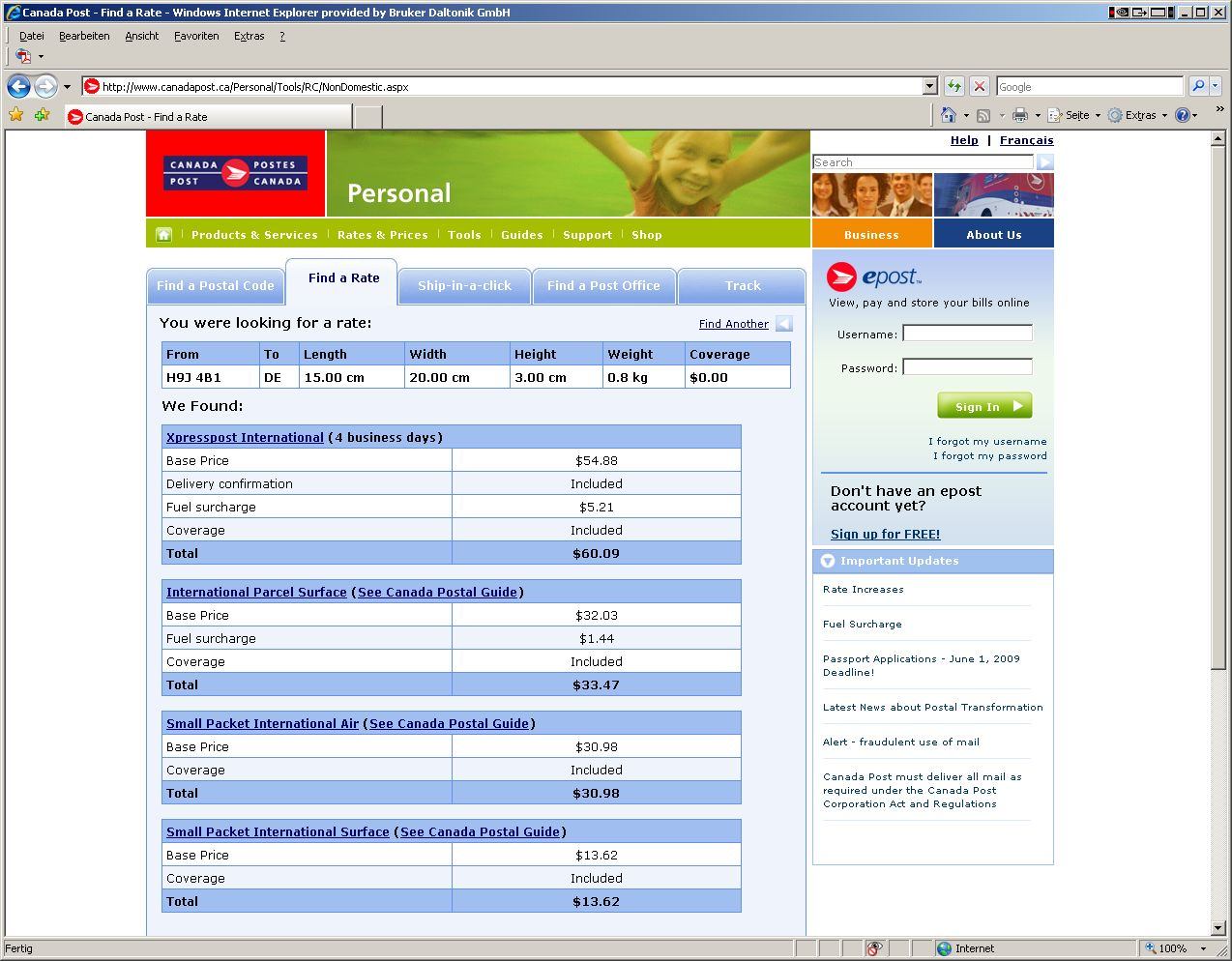Expand the Home button dropdown arrow
This screenshot has height=961, width=1232.
[x=966, y=115]
